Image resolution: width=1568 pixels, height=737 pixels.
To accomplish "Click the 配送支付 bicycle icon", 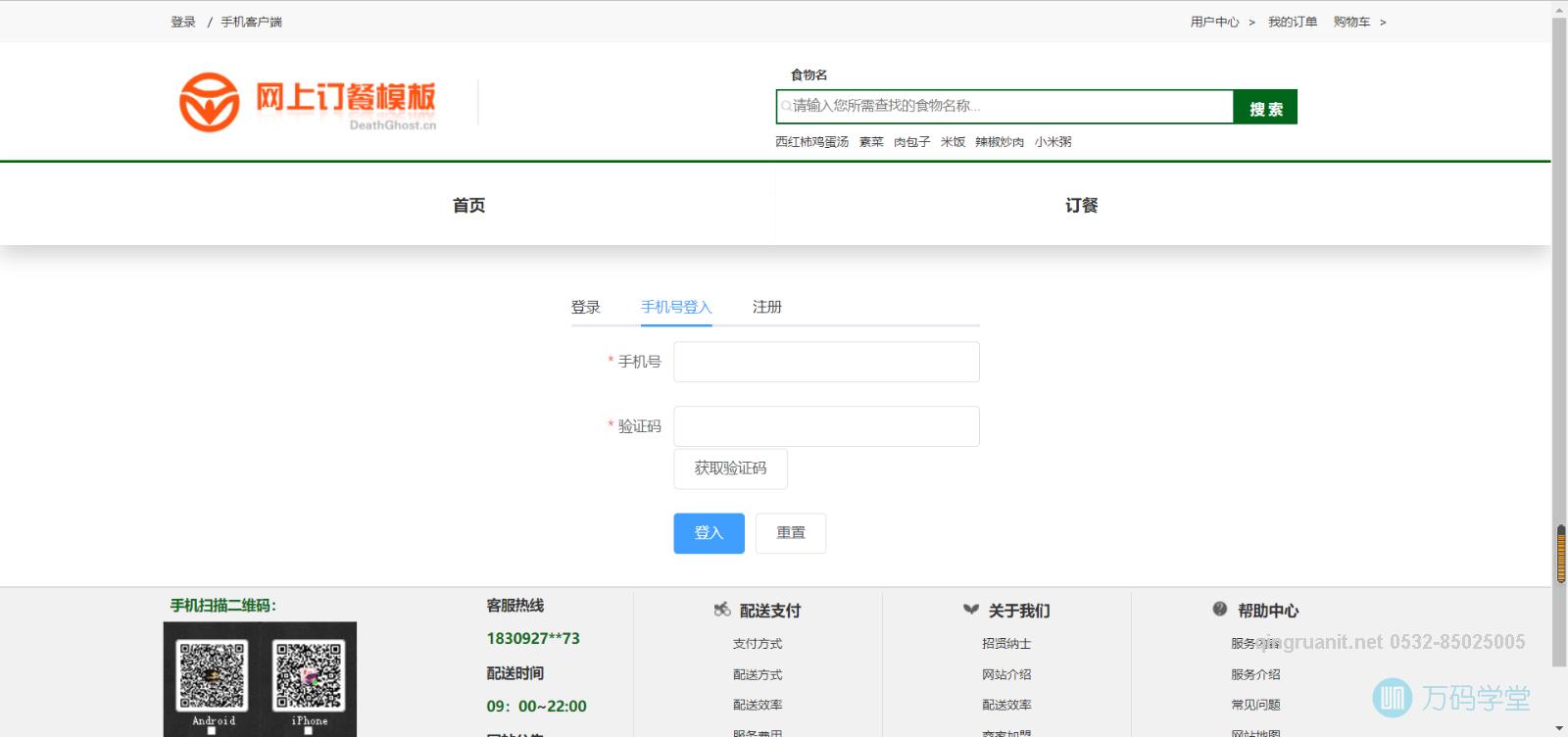I will 722,610.
